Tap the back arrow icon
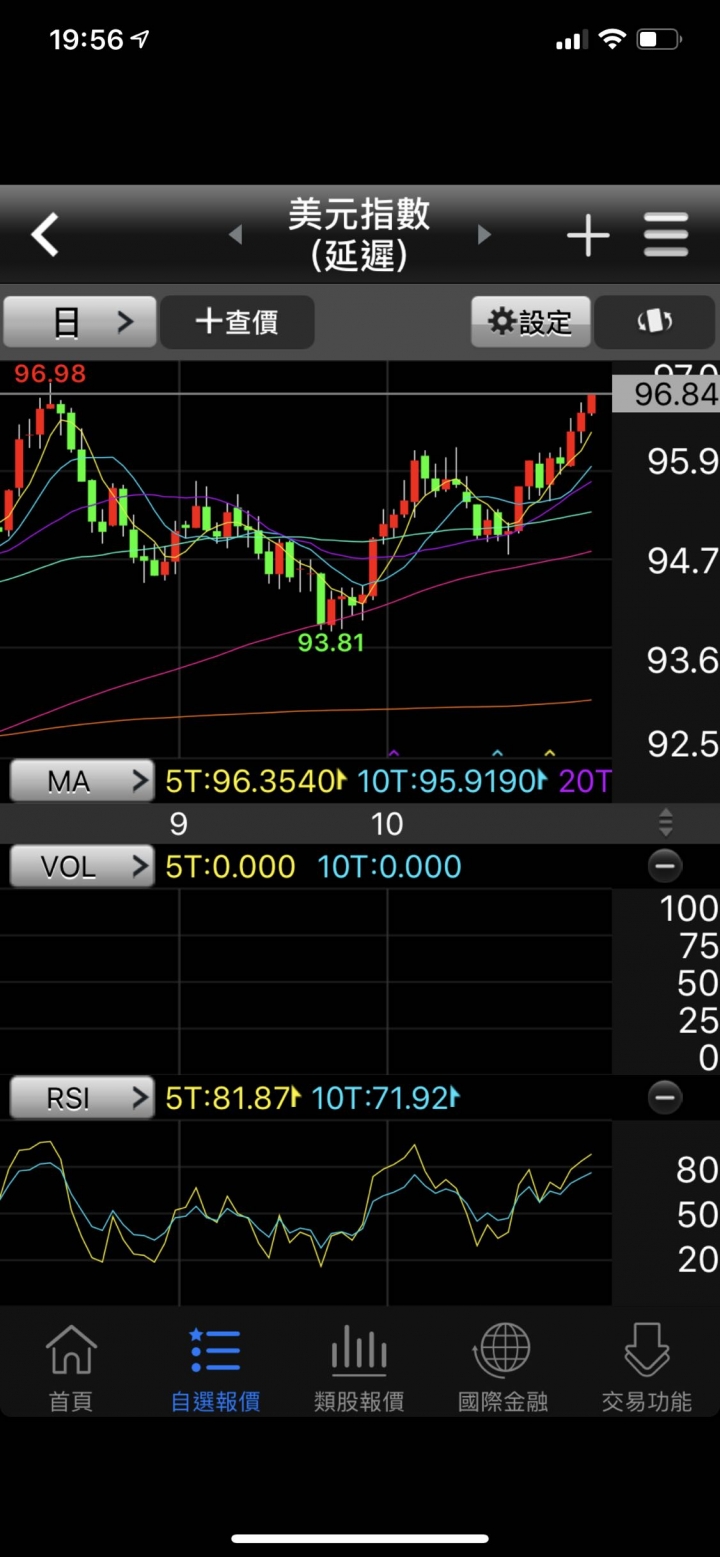This screenshot has height=1557, width=720. coord(46,236)
